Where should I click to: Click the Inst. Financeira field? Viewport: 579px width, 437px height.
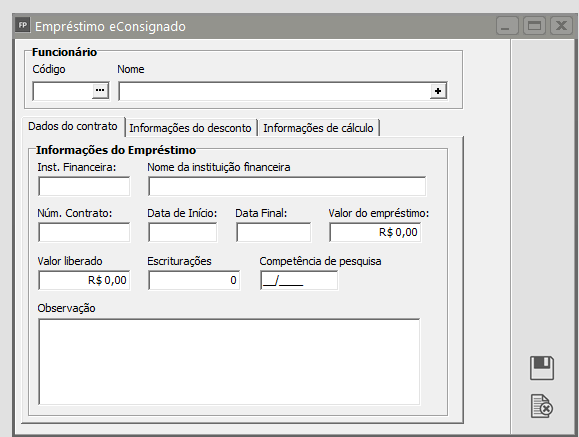point(84,186)
